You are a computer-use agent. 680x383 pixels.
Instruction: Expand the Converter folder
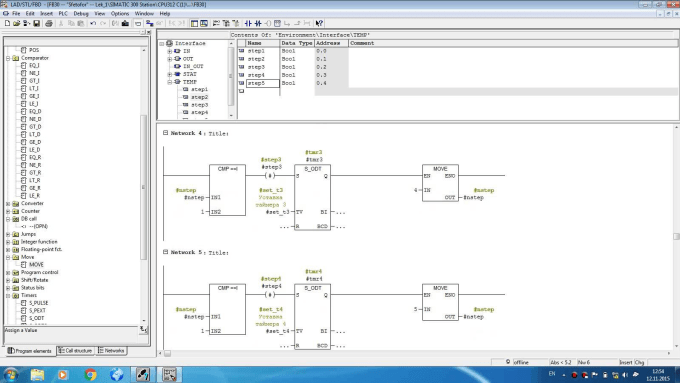pyautogui.click(x=8, y=203)
